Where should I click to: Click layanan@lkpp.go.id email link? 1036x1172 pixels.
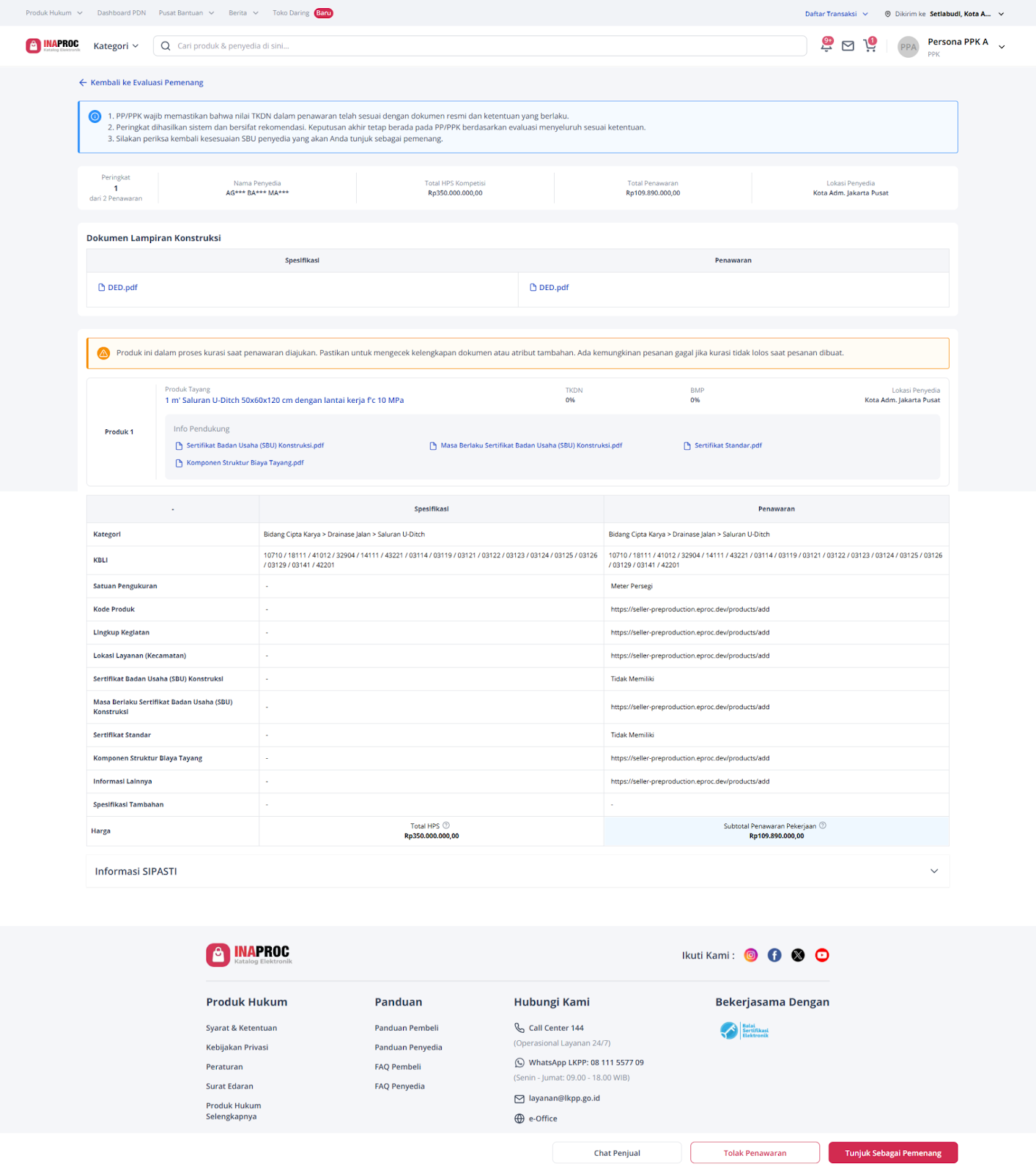pyautogui.click(x=564, y=1099)
